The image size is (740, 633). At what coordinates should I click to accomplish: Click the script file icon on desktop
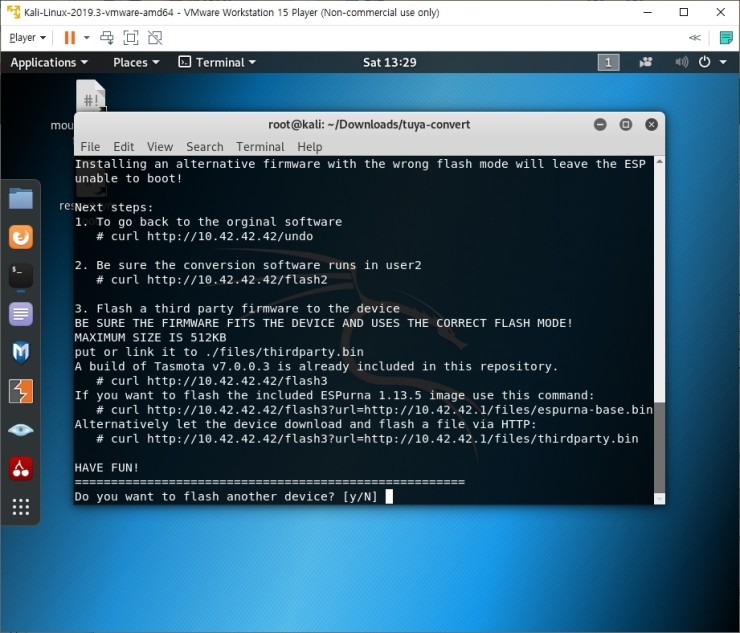91,97
